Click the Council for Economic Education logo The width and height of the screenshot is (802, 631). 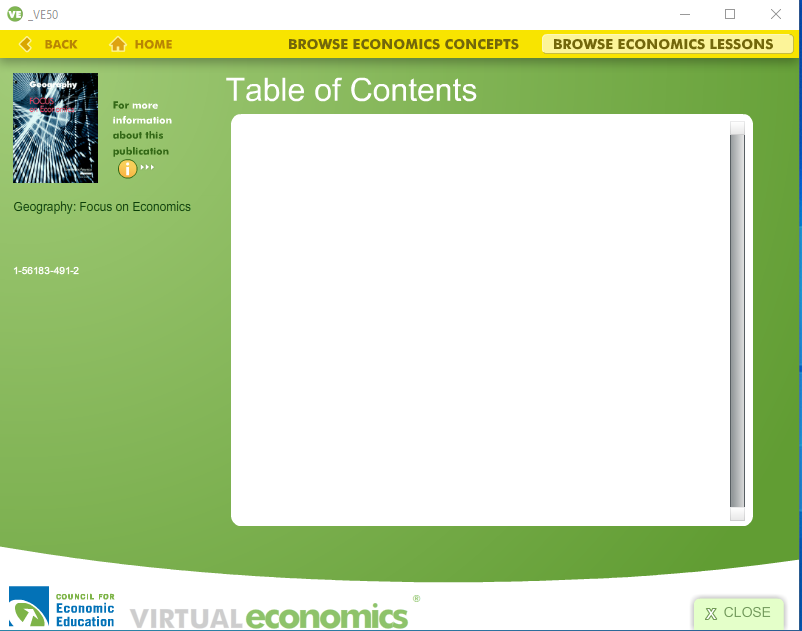pyautogui.click(x=62, y=607)
